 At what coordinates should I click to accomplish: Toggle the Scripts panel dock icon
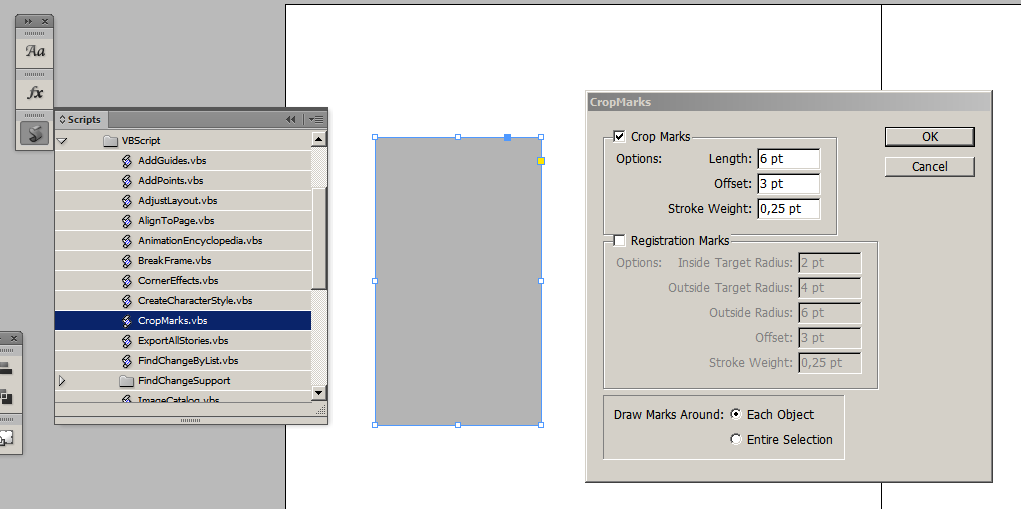pyautogui.click(x=35, y=133)
